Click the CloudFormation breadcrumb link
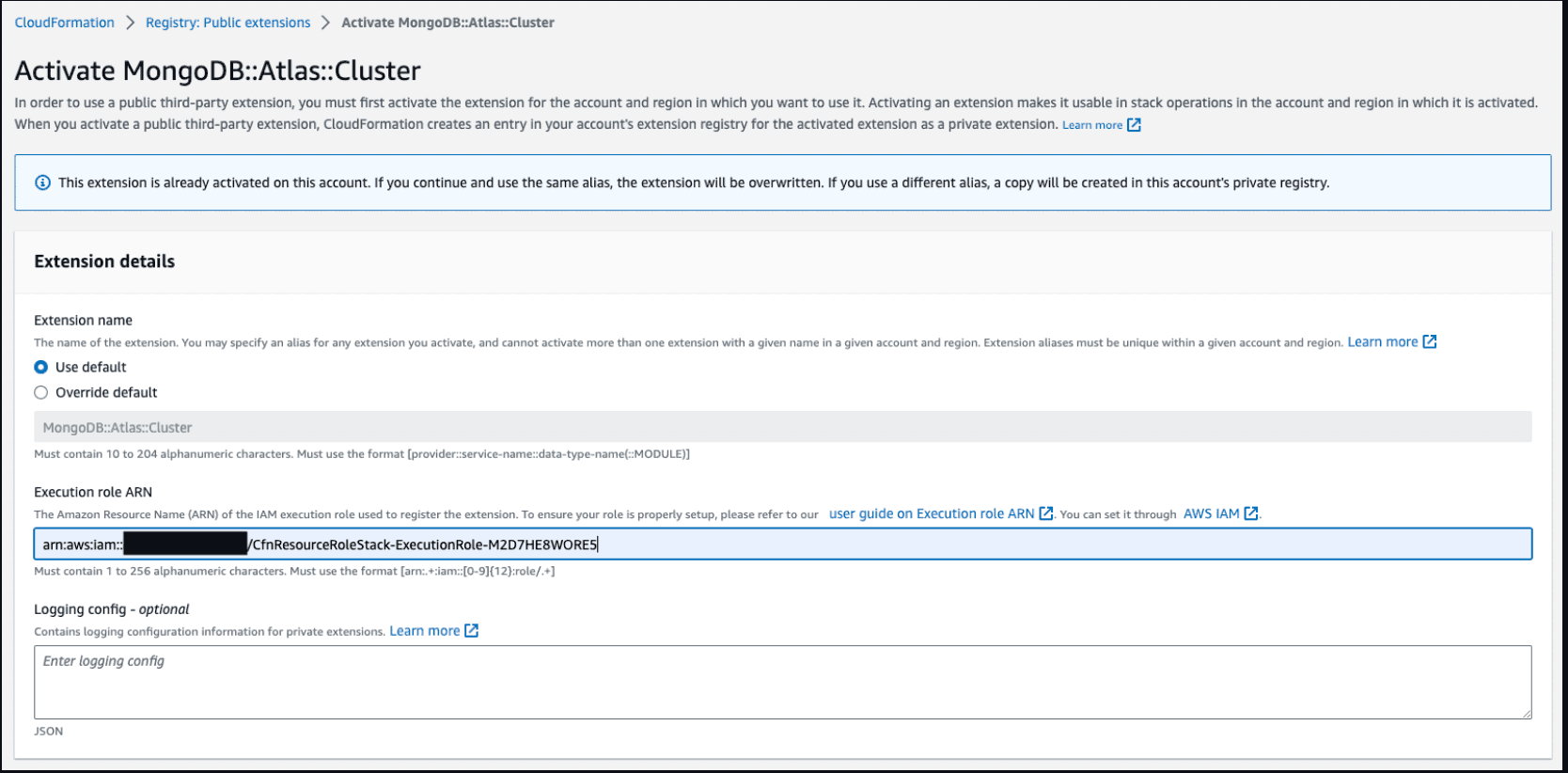The height and width of the screenshot is (773, 1568). point(64,23)
